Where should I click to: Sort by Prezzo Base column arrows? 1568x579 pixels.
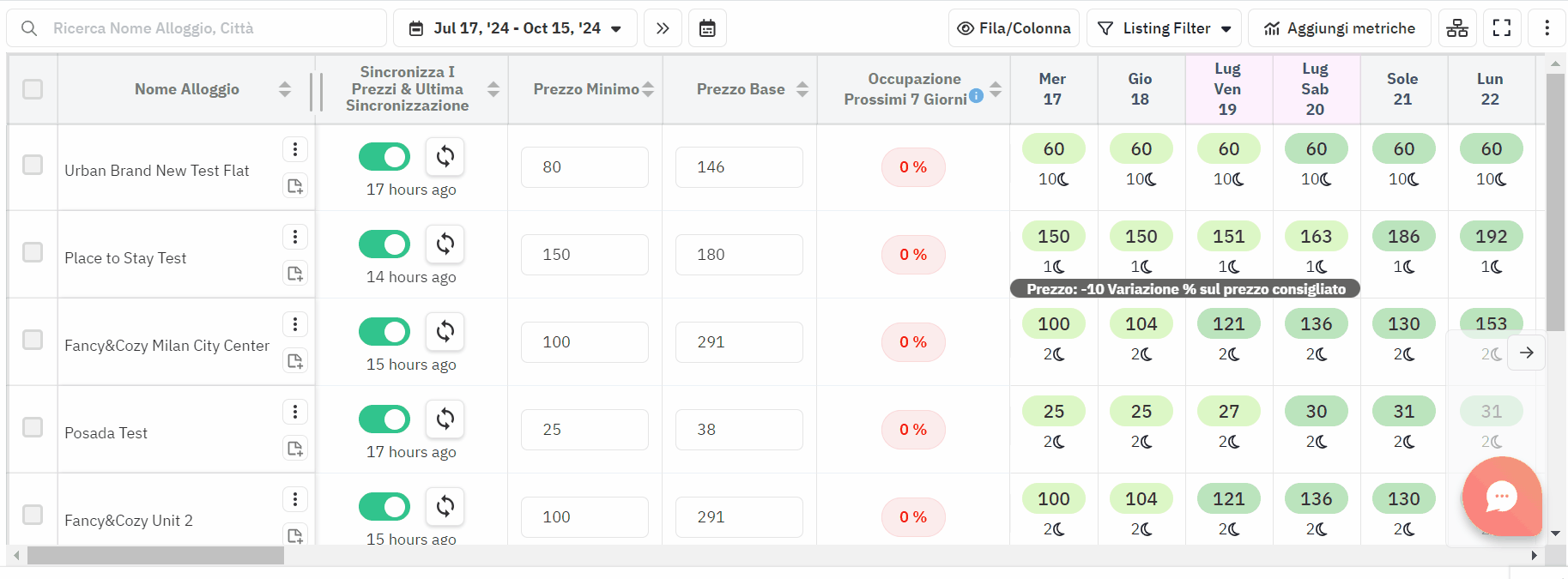[x=802, y=89]
